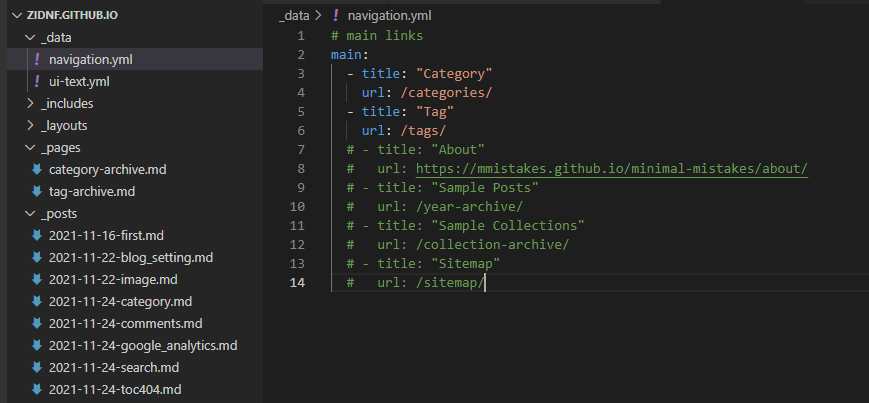The width and height of the screenshot is (869, 403).
Task: Open navigation.yml in the explorer
Action: coord(90,59)
